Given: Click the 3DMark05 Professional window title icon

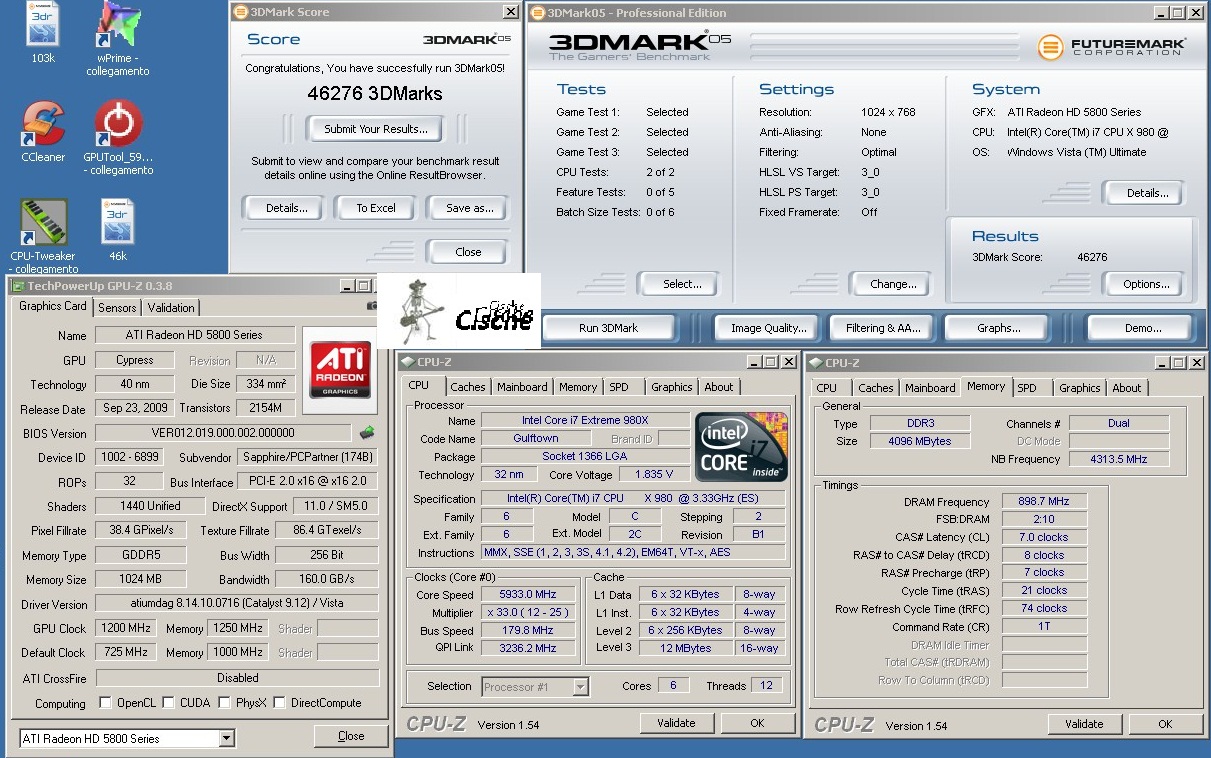Looking at the screenshot, I should [537, 13].
